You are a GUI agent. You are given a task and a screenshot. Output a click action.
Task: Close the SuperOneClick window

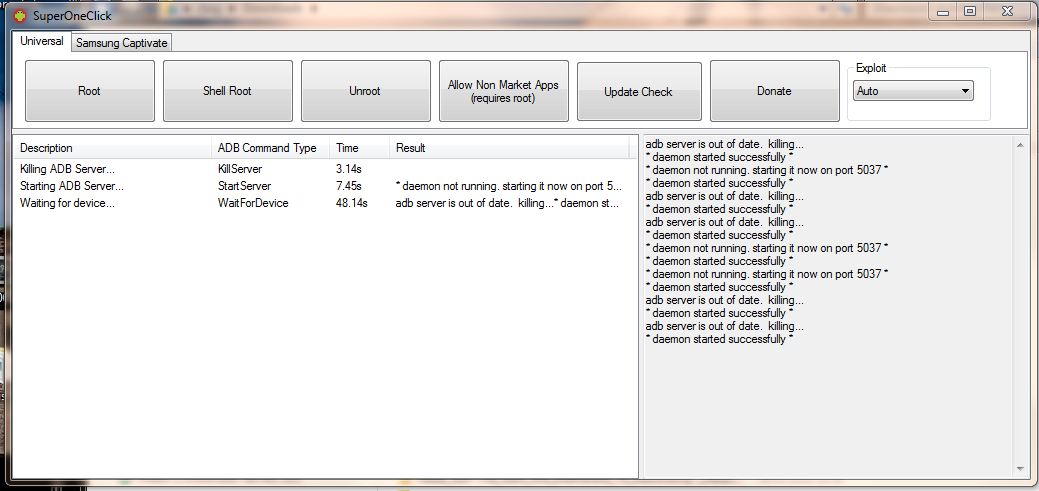1007,11
